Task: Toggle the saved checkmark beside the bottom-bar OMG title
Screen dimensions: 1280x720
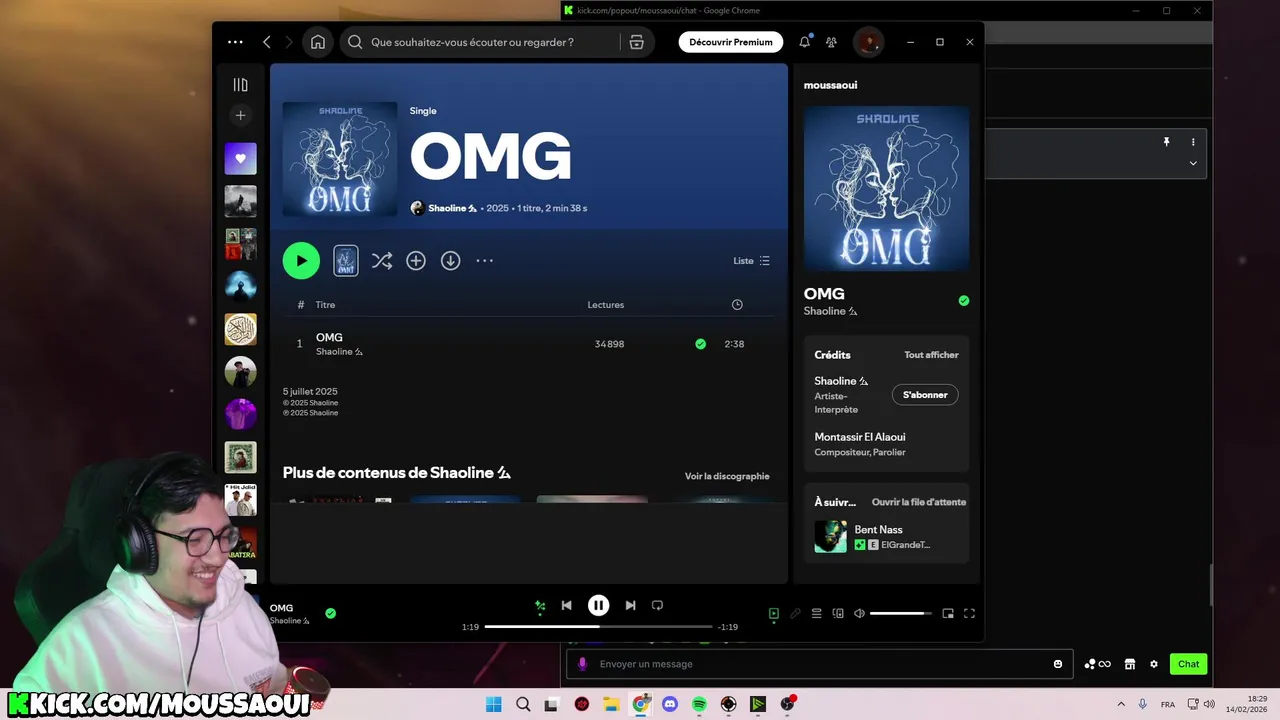Action: click(331, 613)
